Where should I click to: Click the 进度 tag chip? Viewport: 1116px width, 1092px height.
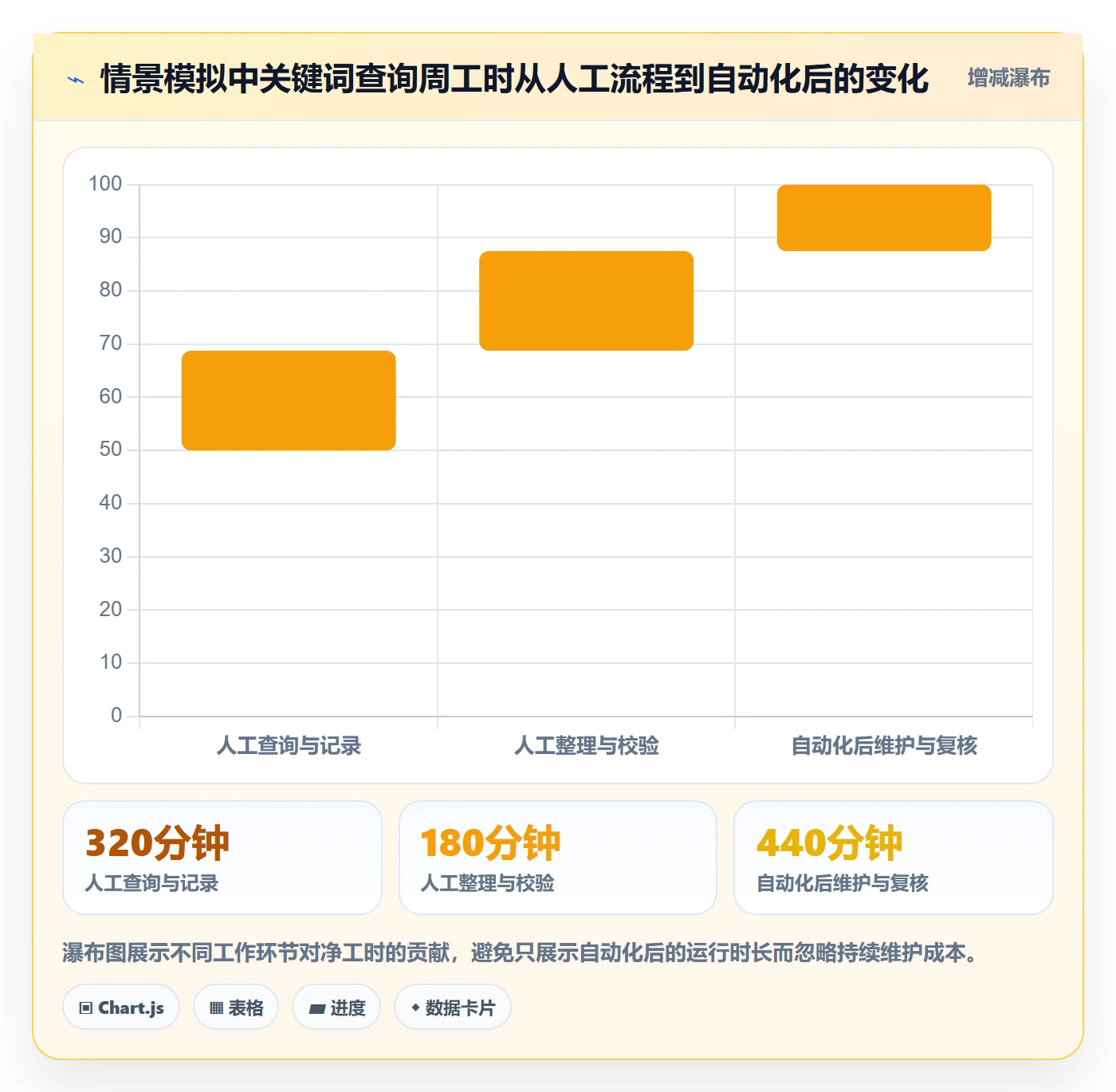(x=336, y=1008)
